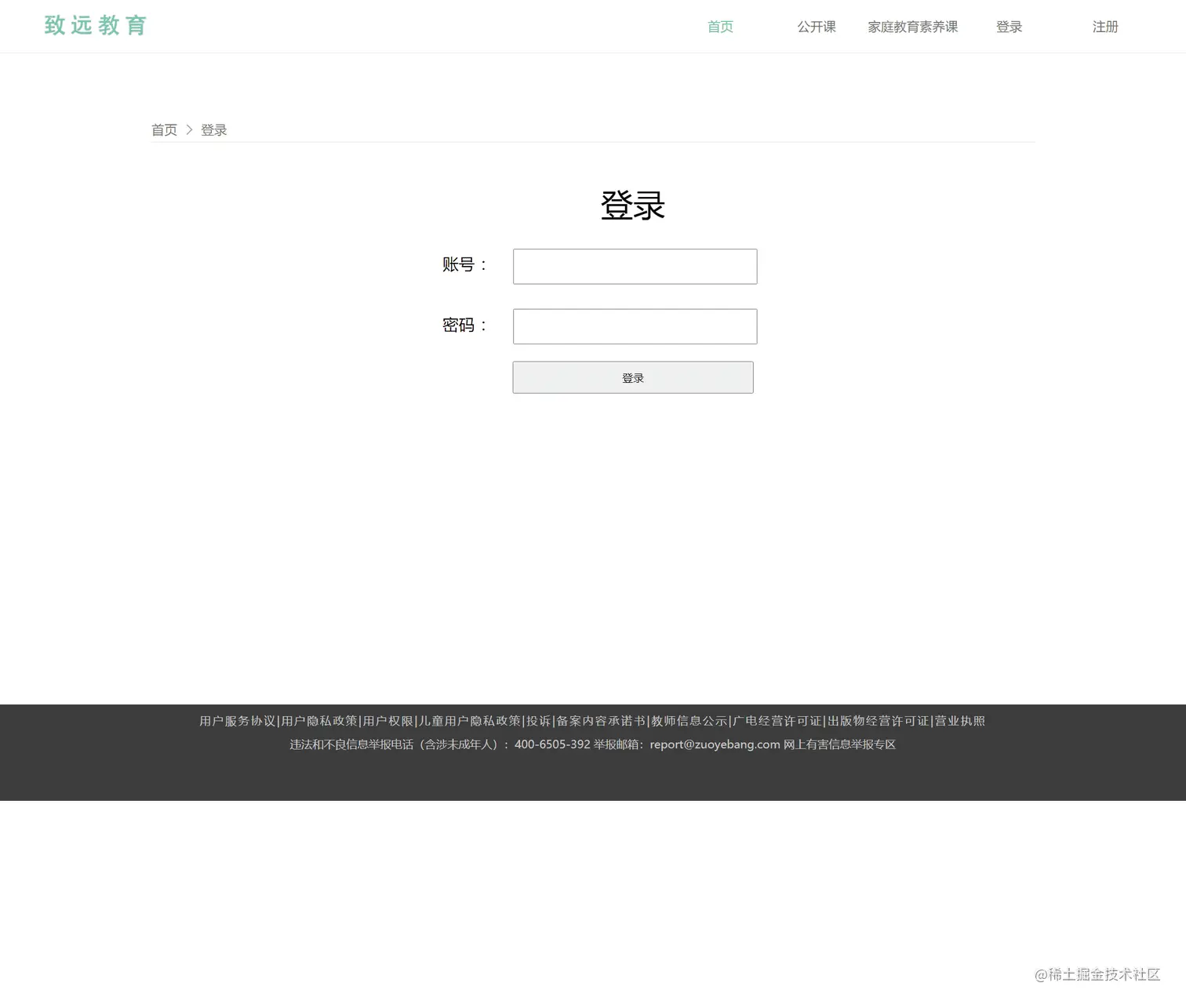
Task: Go to 公开课 in the navigation
Action: tap(817, 27)
